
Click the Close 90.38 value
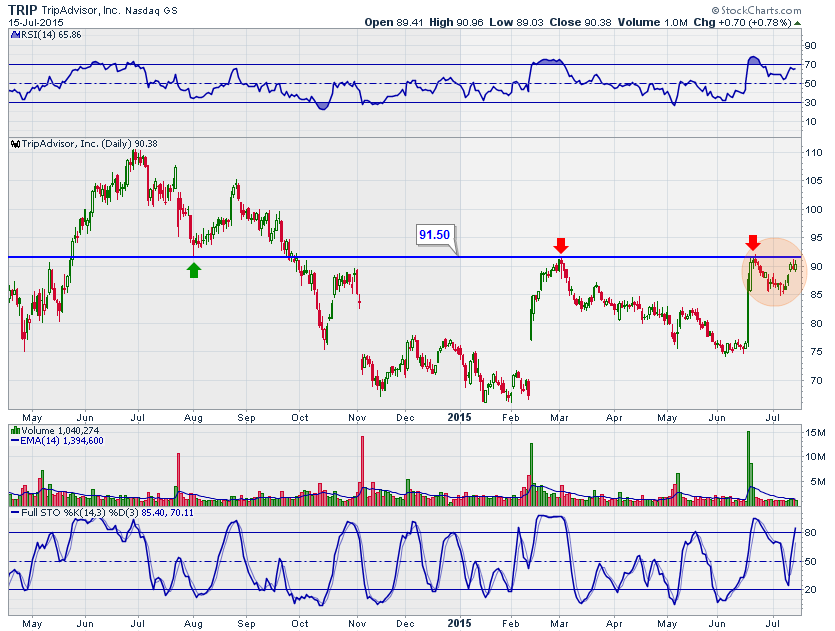tap(580, 22)
